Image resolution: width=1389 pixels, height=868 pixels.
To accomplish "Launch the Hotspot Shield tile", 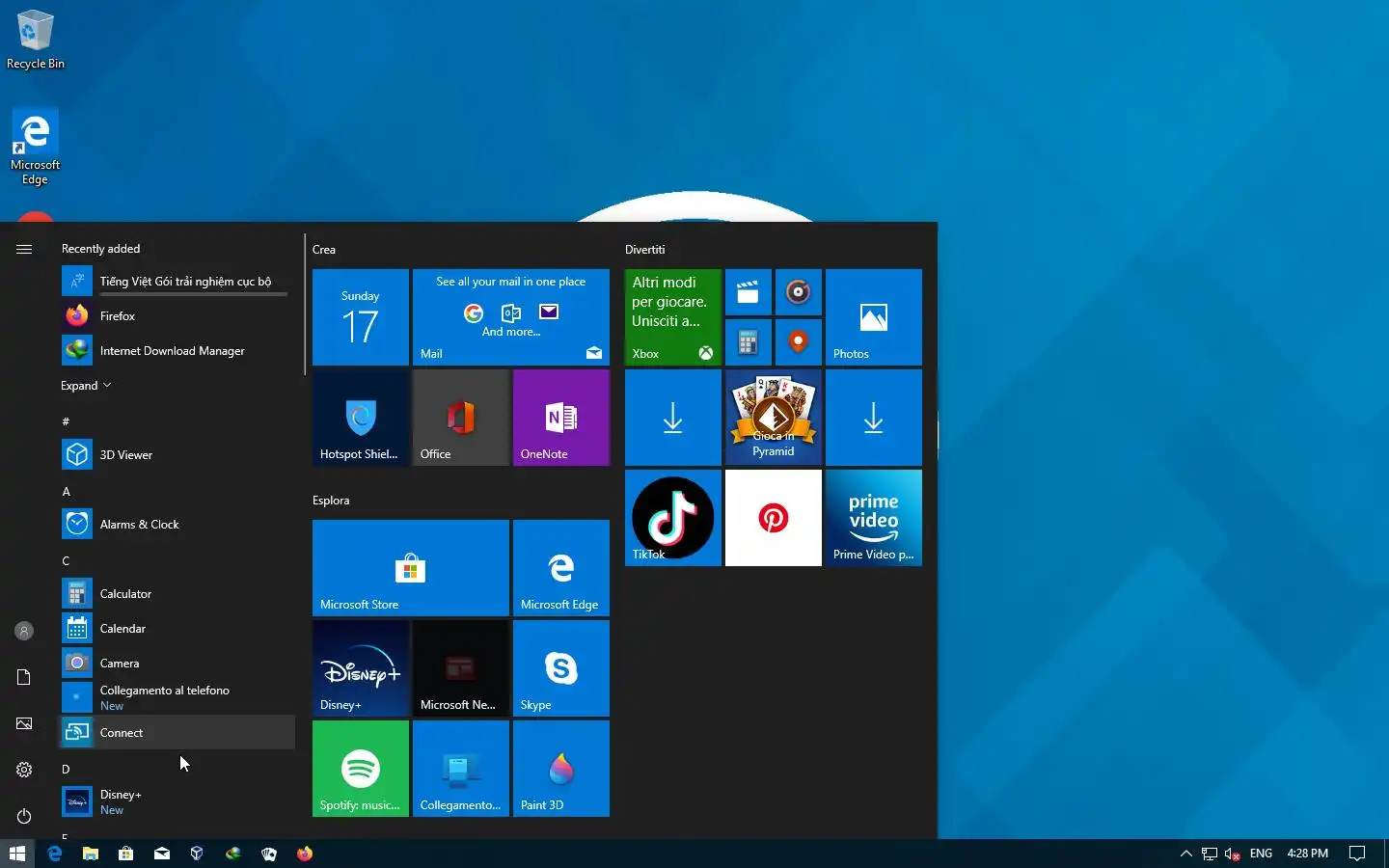I will [x=361, y=418].
